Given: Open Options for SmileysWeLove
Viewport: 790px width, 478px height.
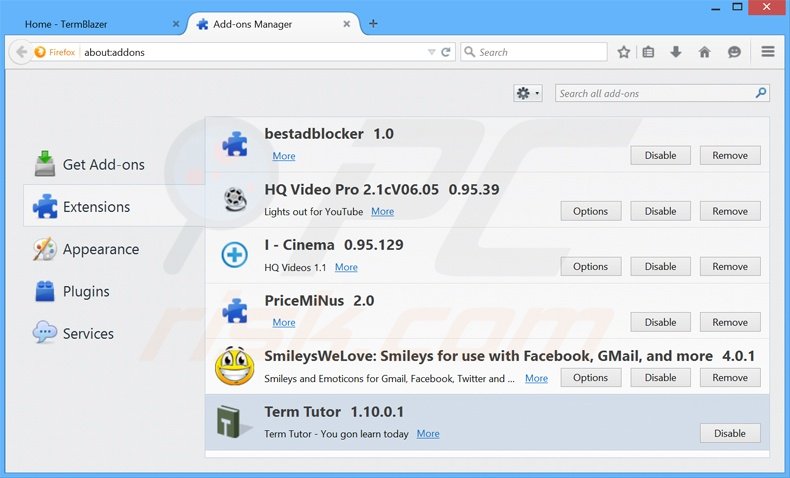Looking at the screenshot, I should tap(590, 378).
